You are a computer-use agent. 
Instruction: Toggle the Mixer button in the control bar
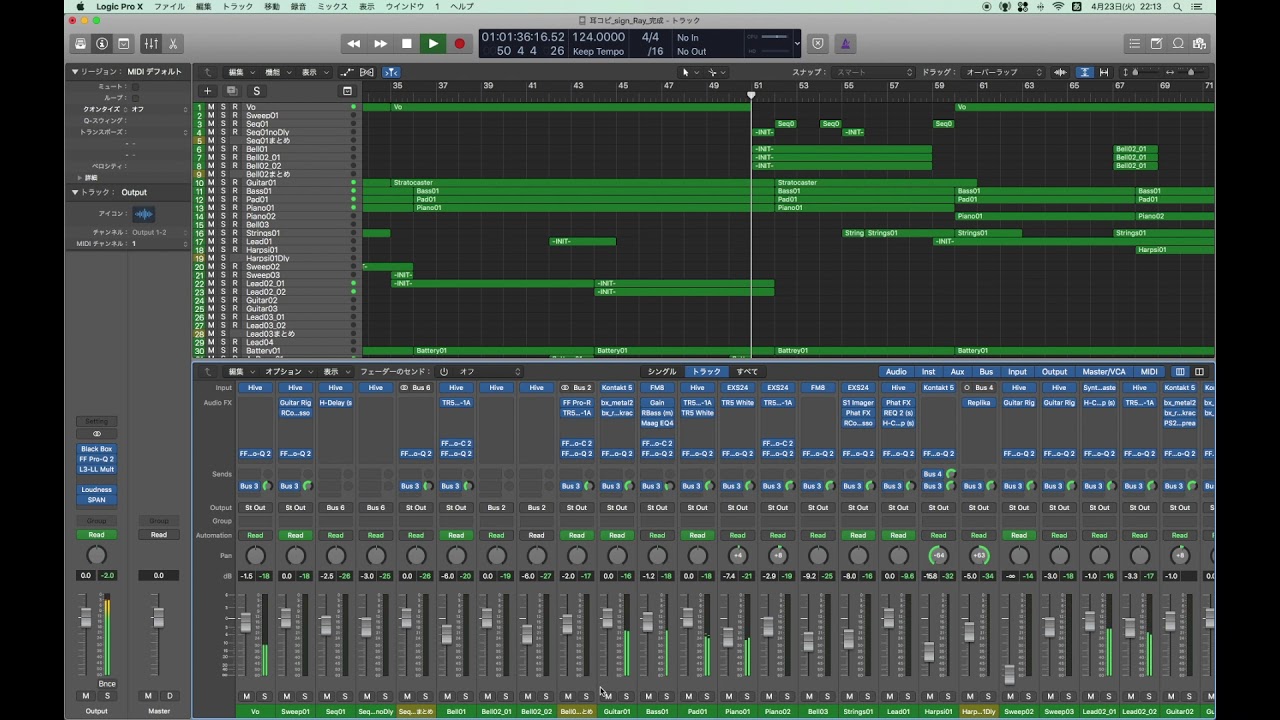click(151, 44)
